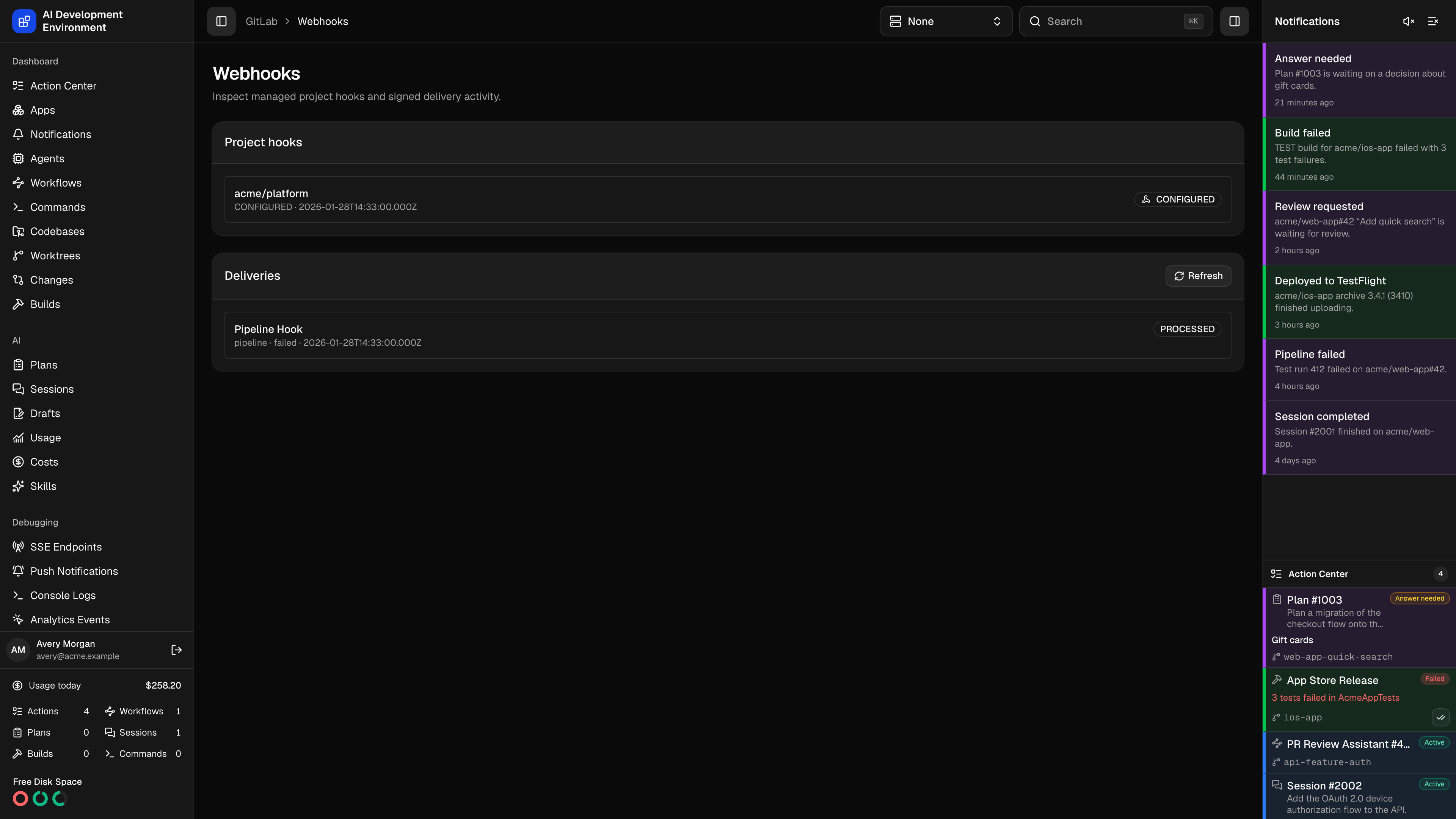Click the Costs dollar icon in sidebar

(18, 462)
